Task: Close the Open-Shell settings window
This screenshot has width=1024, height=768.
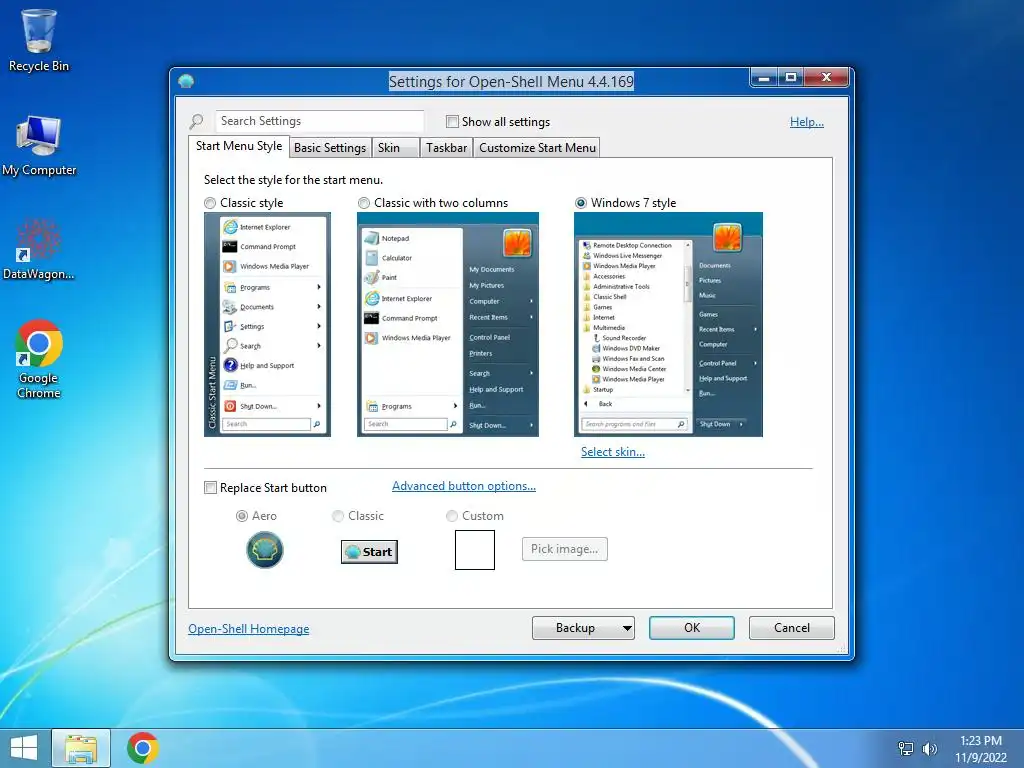Action: 826,78
